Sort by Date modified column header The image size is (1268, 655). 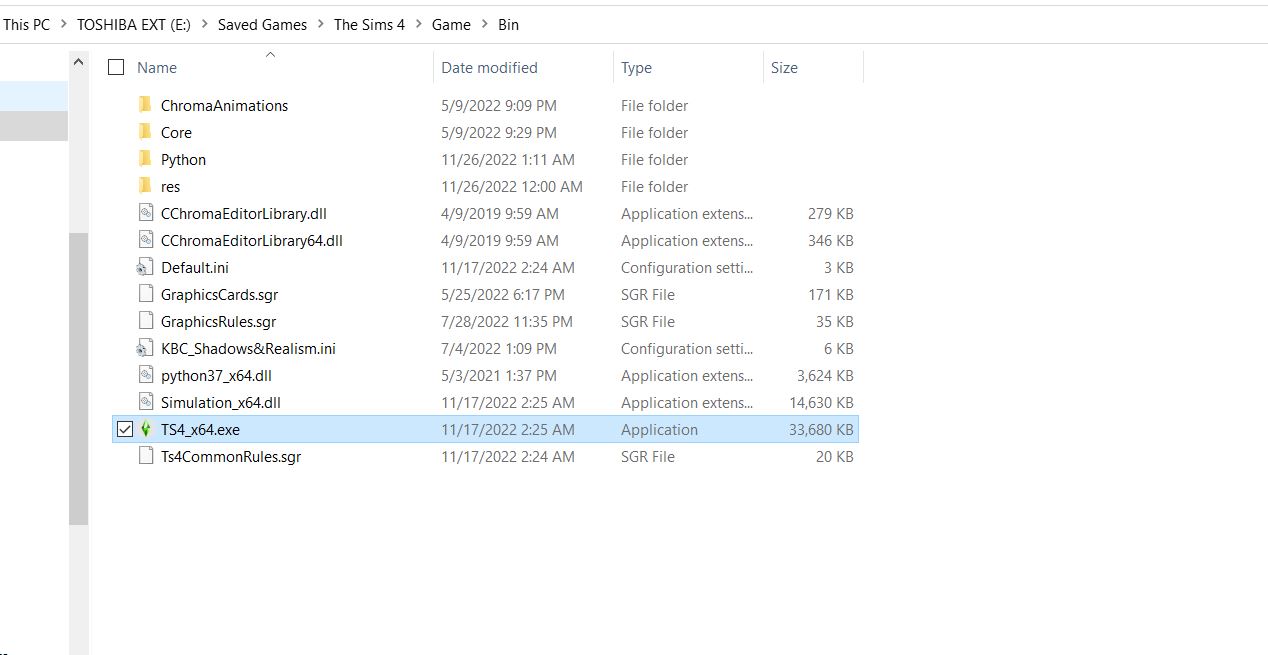[x=489, y=67]
